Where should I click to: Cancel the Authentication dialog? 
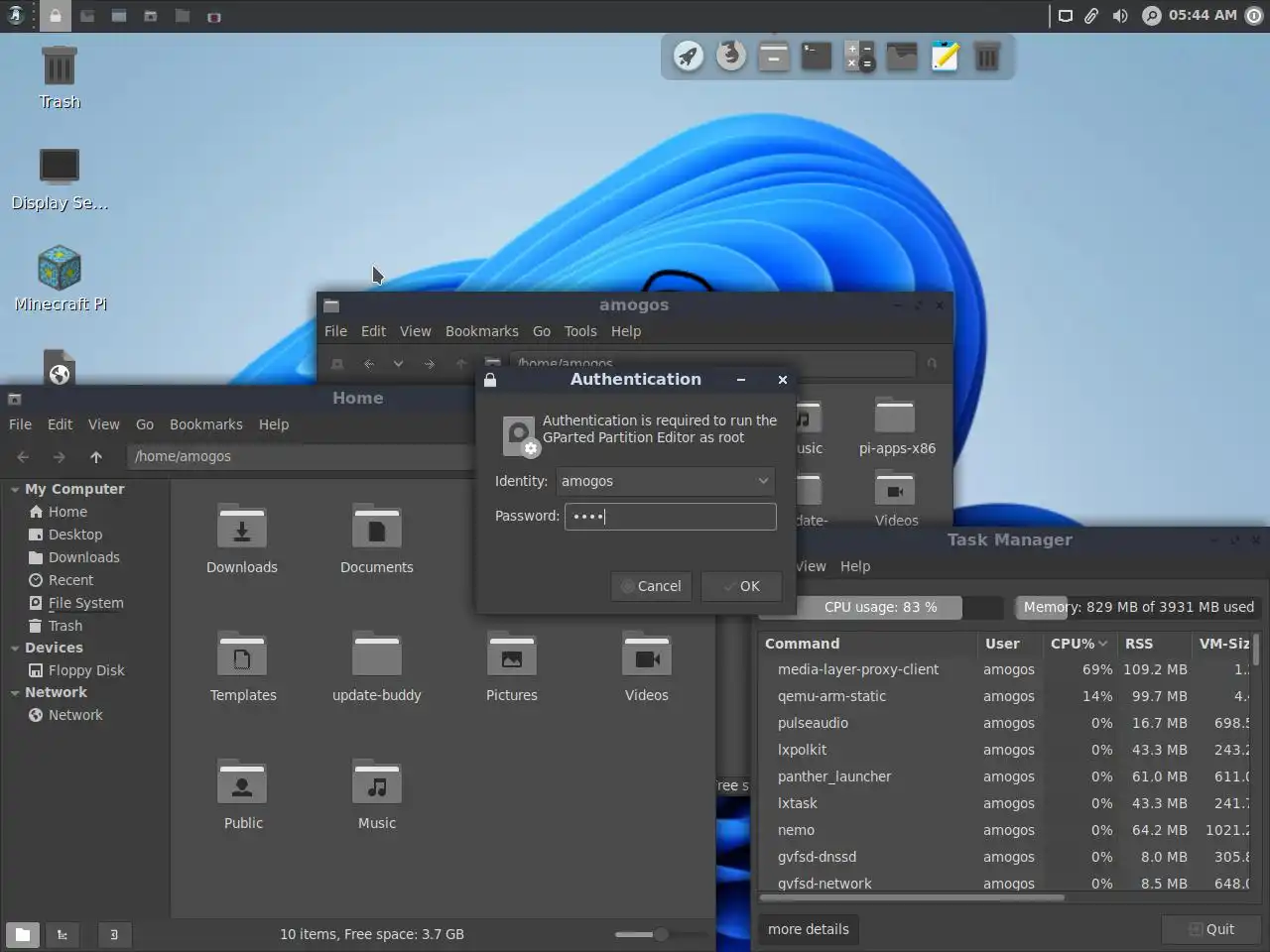652,586
